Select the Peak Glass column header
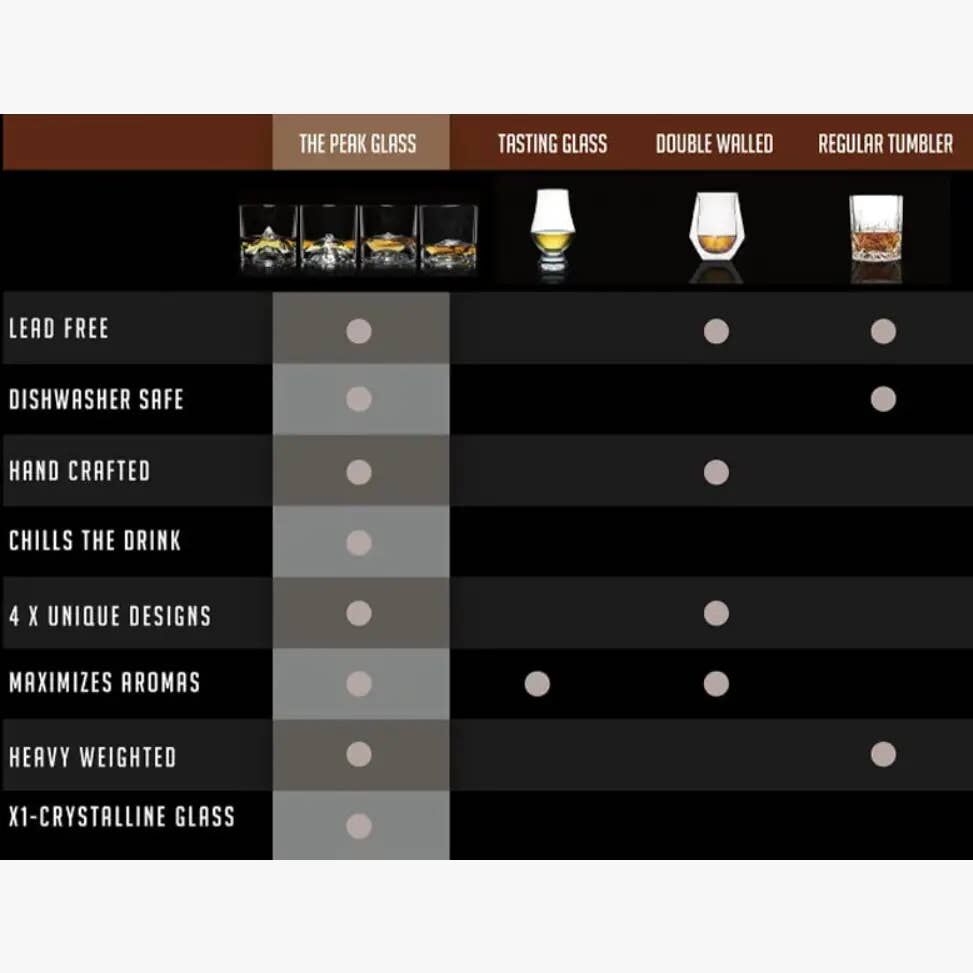 [358, 144]
